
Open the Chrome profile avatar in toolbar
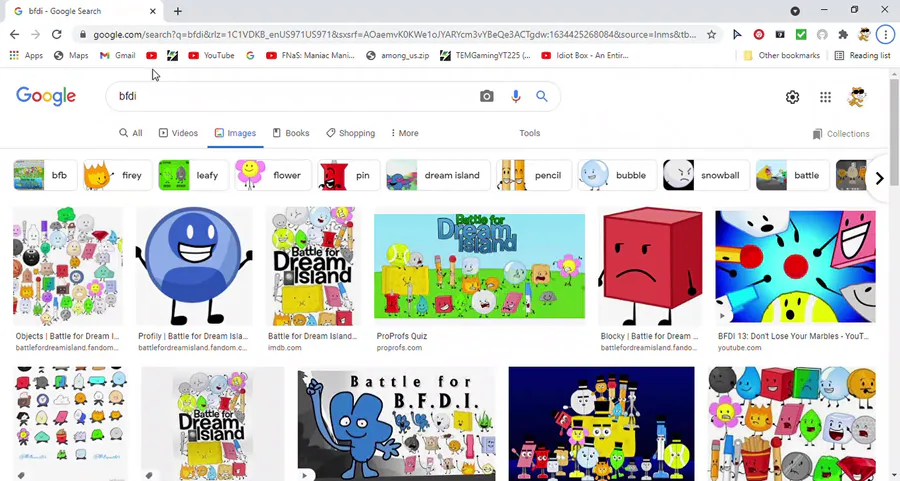(x=864, y=34)
